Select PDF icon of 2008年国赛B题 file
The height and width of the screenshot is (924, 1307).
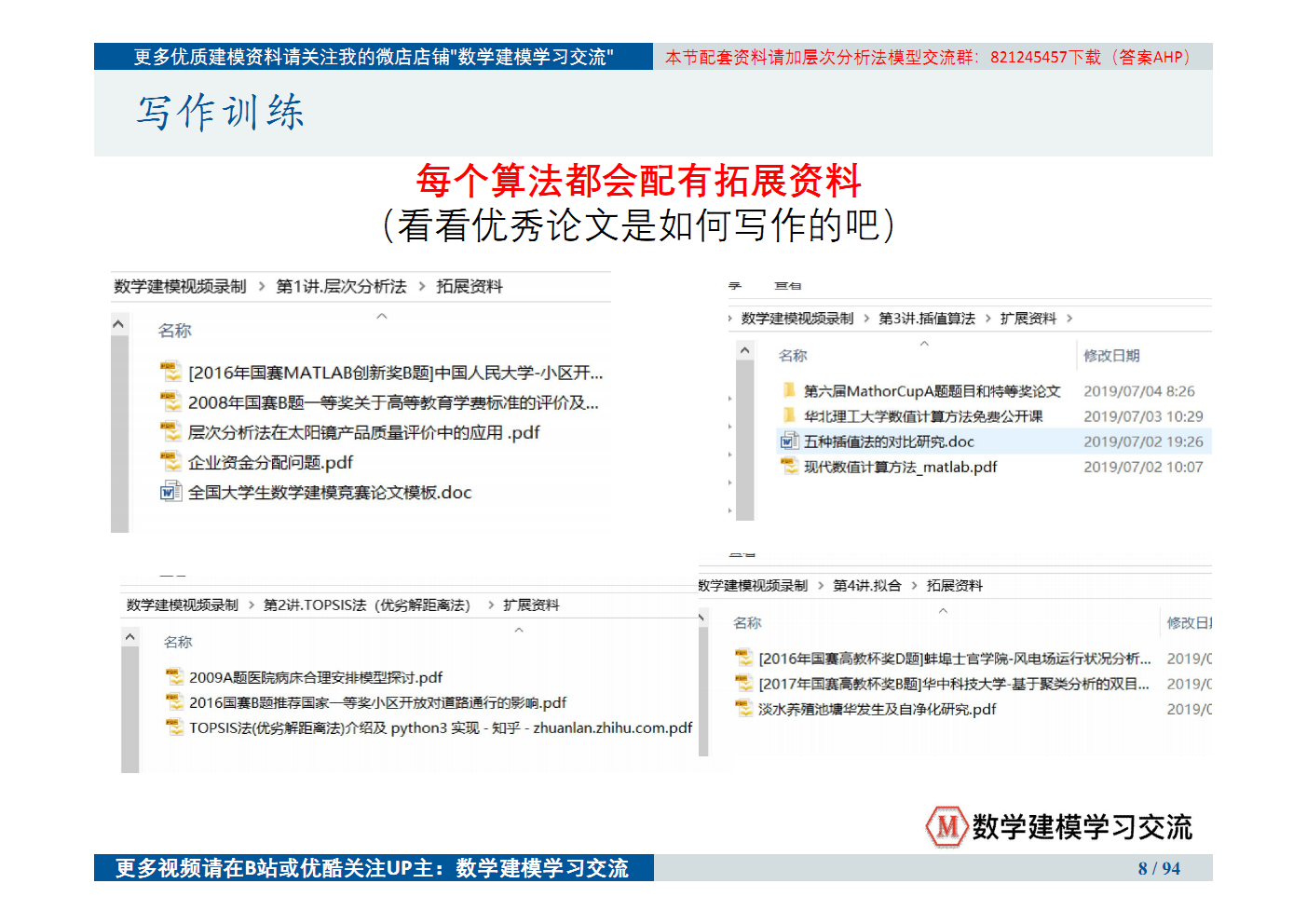[170, 401]
